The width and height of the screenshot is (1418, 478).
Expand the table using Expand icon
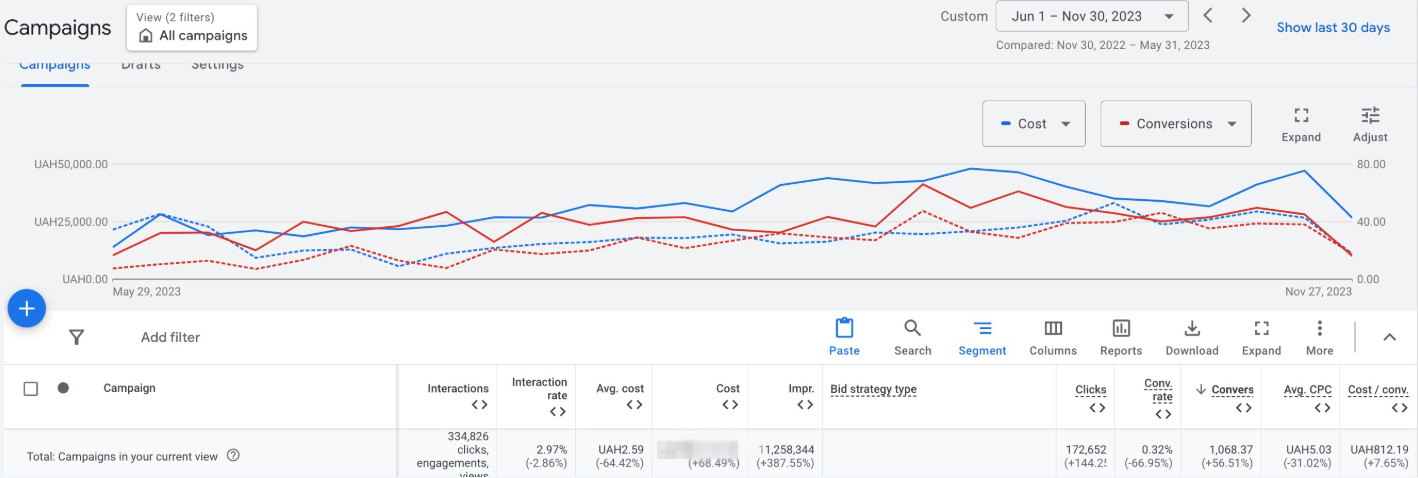[1261, 329]
